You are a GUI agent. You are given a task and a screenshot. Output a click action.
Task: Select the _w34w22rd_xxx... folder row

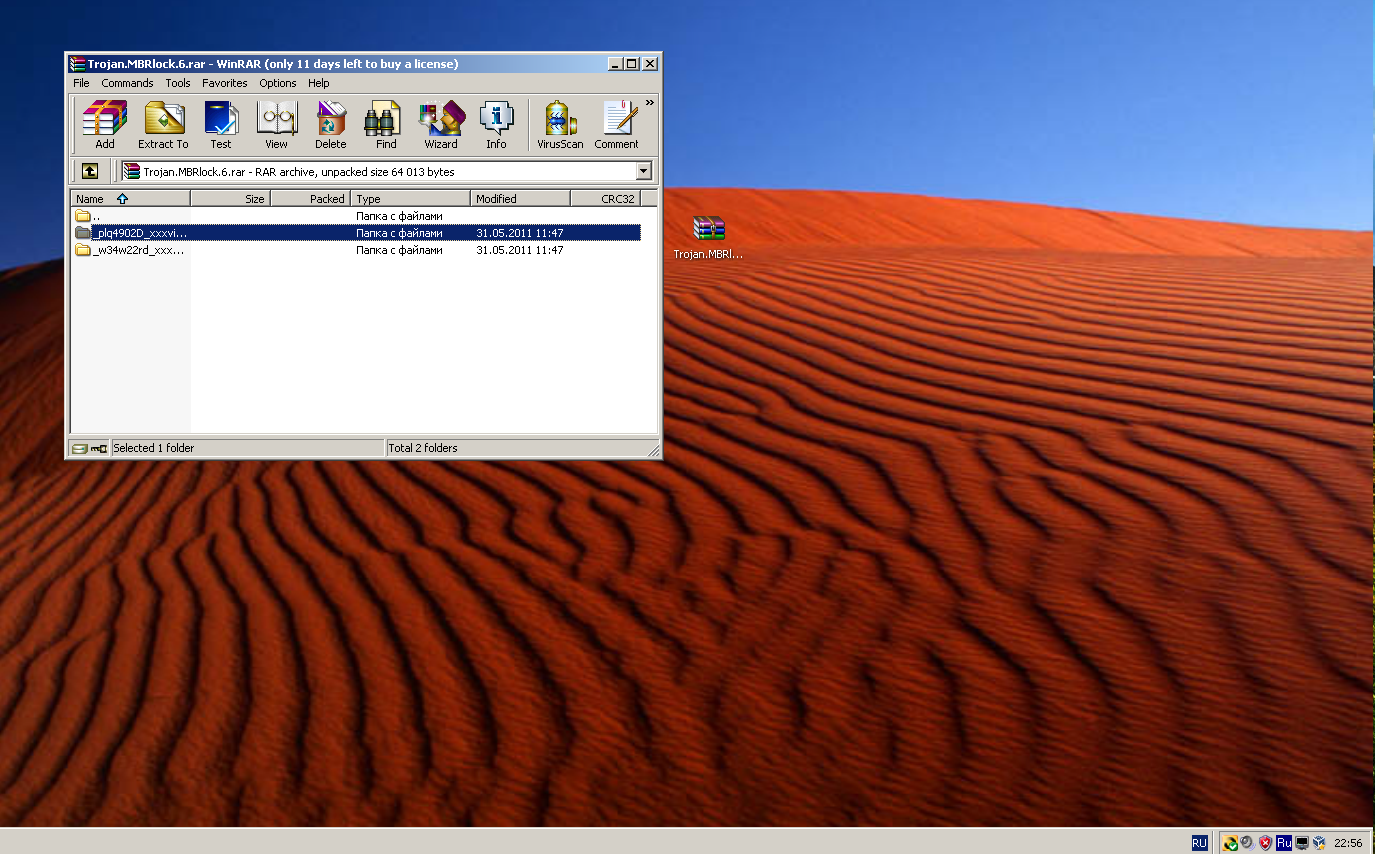356,250
